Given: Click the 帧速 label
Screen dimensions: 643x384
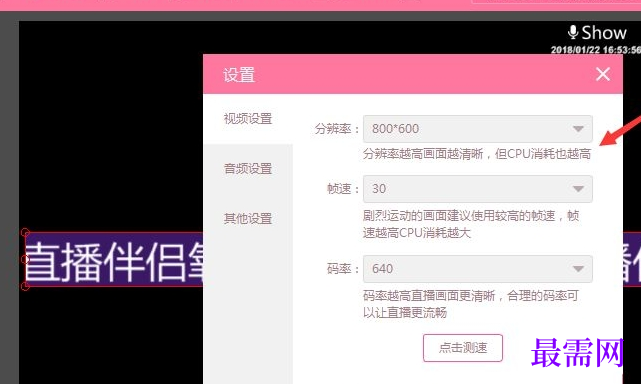Looking at the screenshot, I should [x=343, y=189].
